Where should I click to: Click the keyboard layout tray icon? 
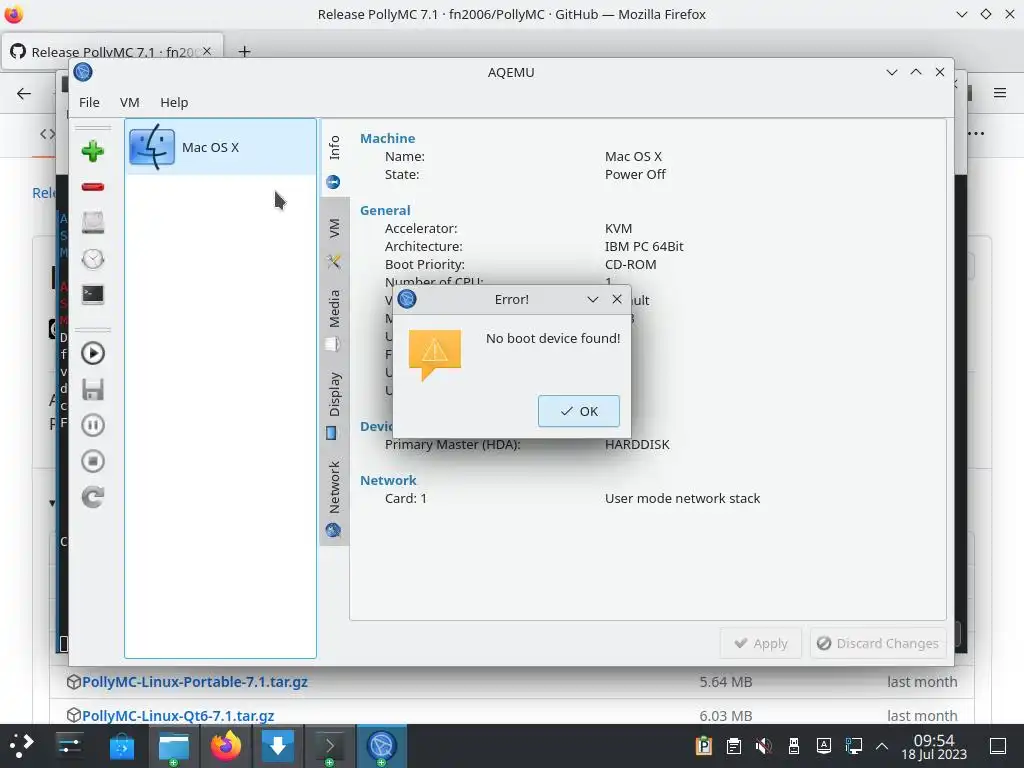click(824, 746)
